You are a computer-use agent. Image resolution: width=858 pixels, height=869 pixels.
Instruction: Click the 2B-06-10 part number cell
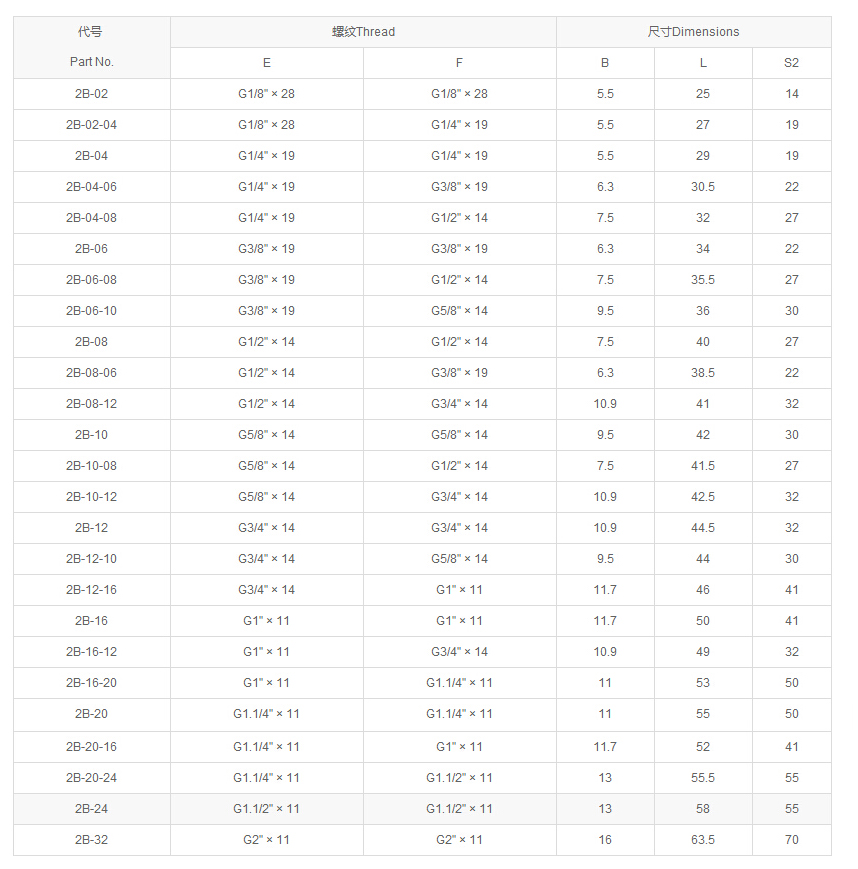pos(91,310)
